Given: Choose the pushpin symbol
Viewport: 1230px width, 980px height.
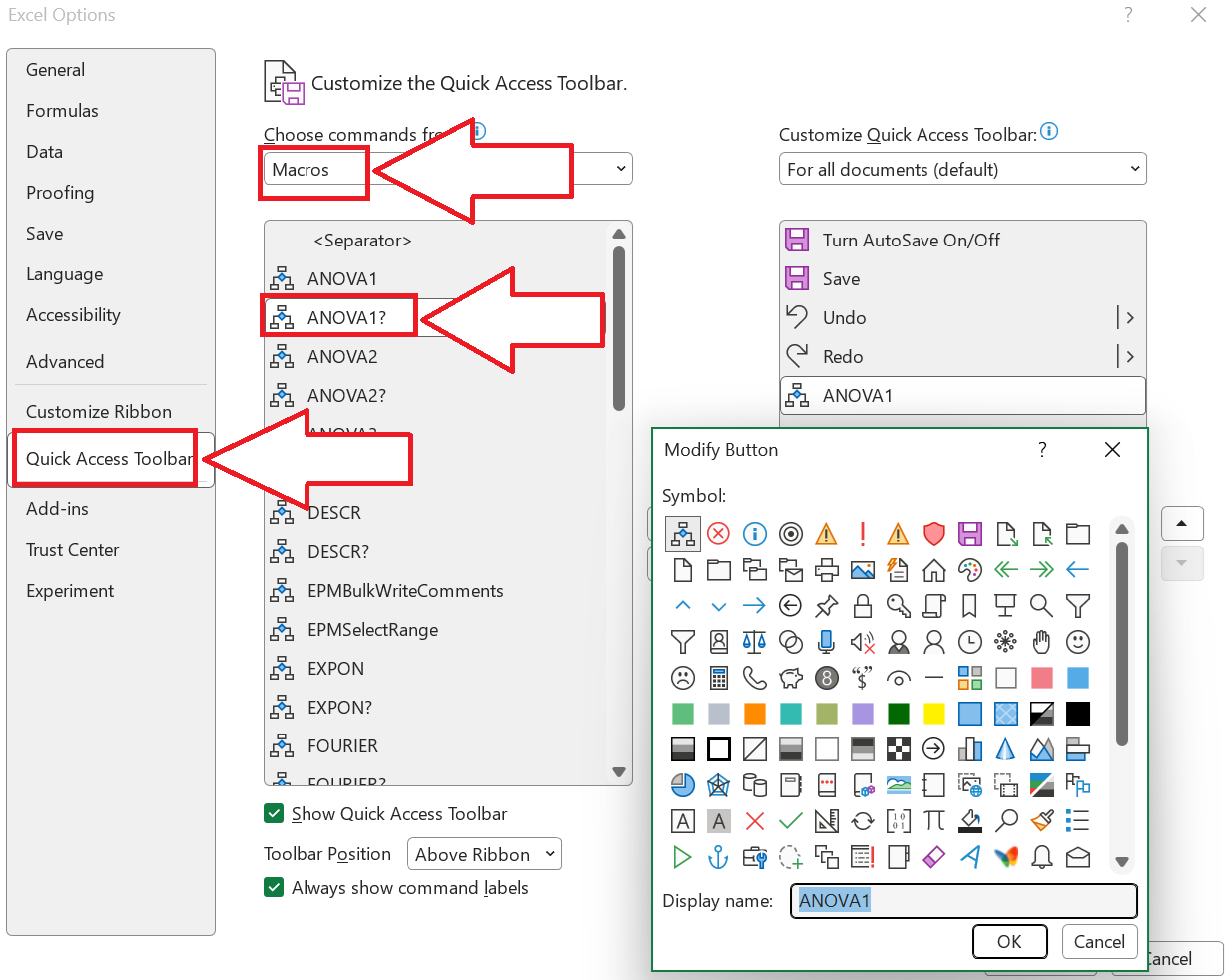Looking at the screenshot, I should pyautogui.click(x=827, y=606).
